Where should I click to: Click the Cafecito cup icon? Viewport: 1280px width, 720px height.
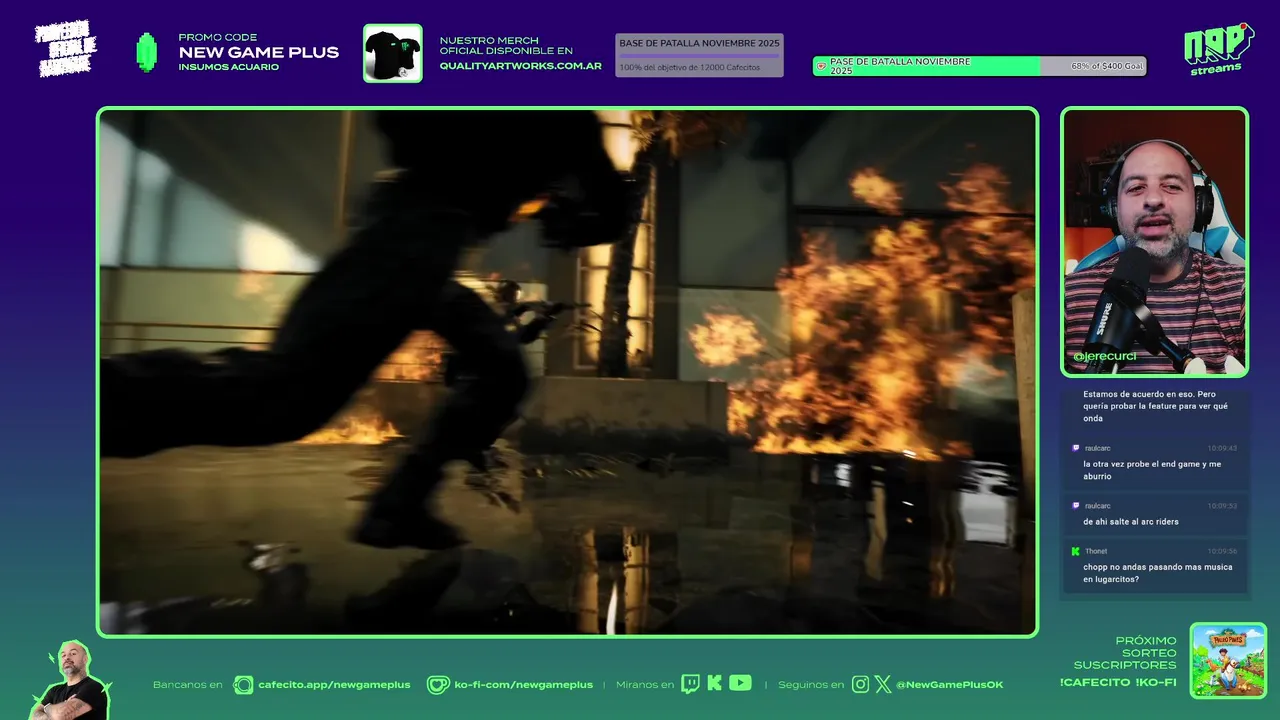243,685
